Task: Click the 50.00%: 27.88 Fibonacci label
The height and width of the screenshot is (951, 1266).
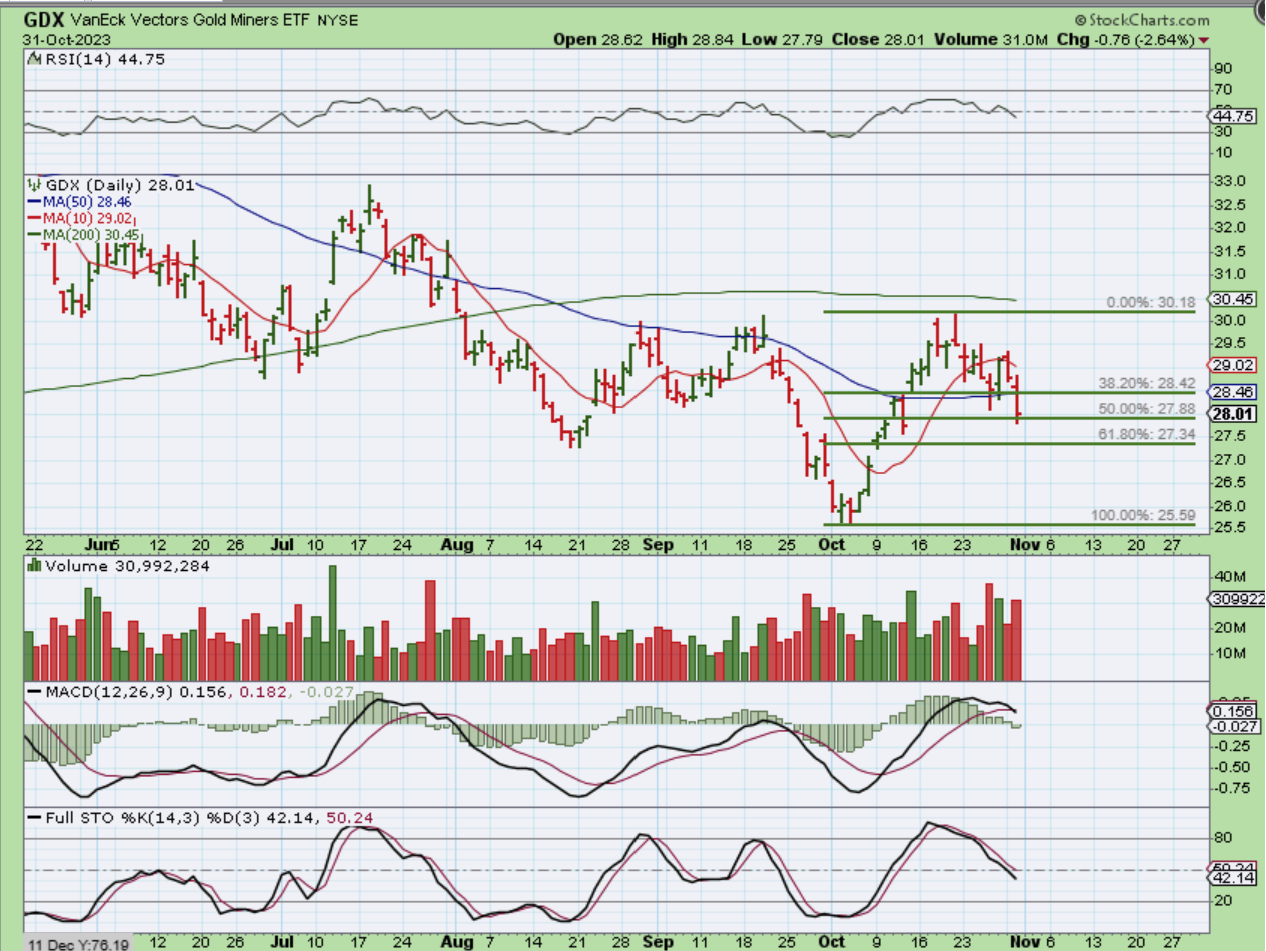Action: (x=1147, y=408)
